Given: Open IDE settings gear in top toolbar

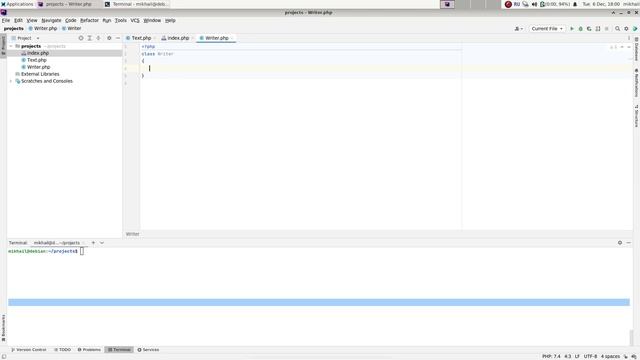Looking at the screenshot, I should [626, 29].
